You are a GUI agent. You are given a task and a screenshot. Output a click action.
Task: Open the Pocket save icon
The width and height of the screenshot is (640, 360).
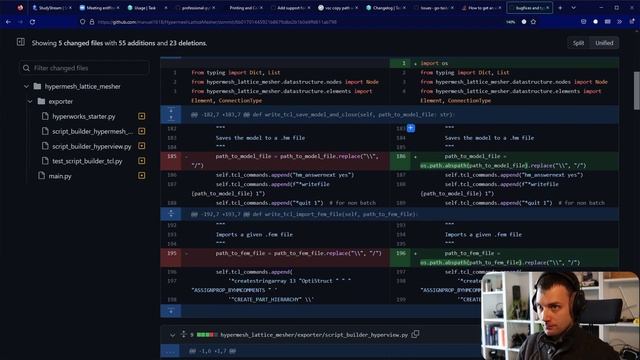point(583,22)
